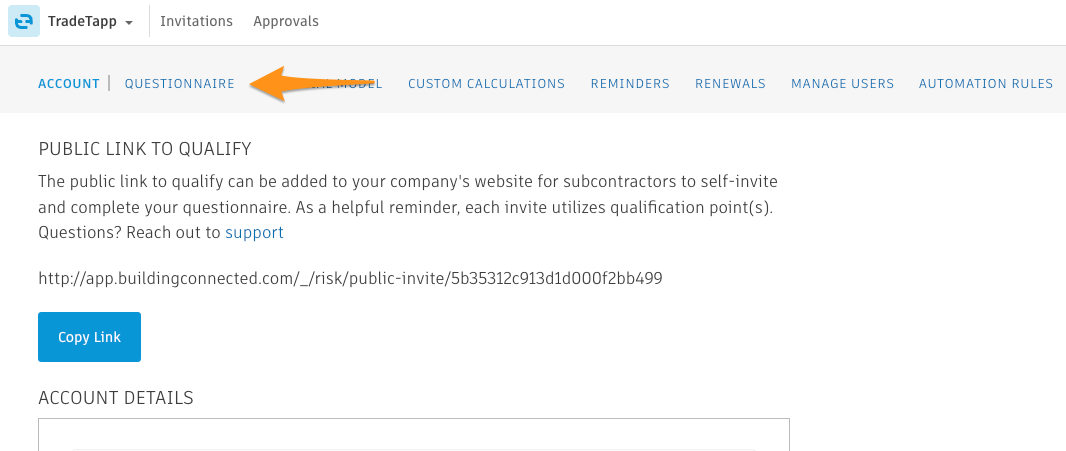Open the TradeTapp dropdown arrow
This screenshot has height=451, width=1066.
[x=129, y=22]
